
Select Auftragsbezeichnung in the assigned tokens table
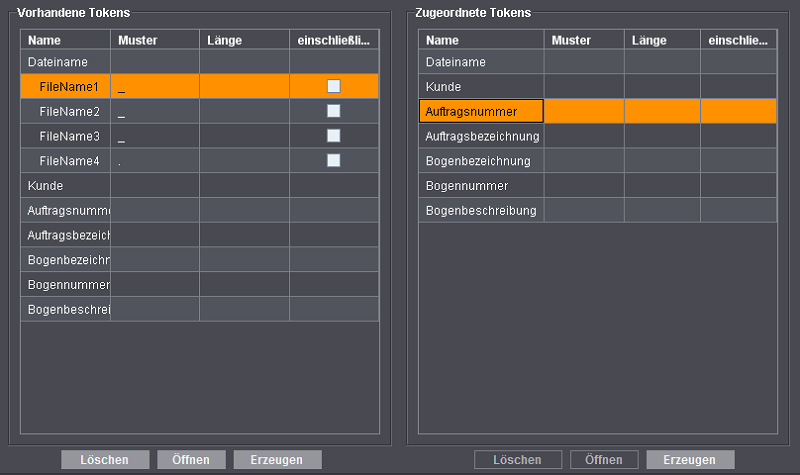coord(482,136)
